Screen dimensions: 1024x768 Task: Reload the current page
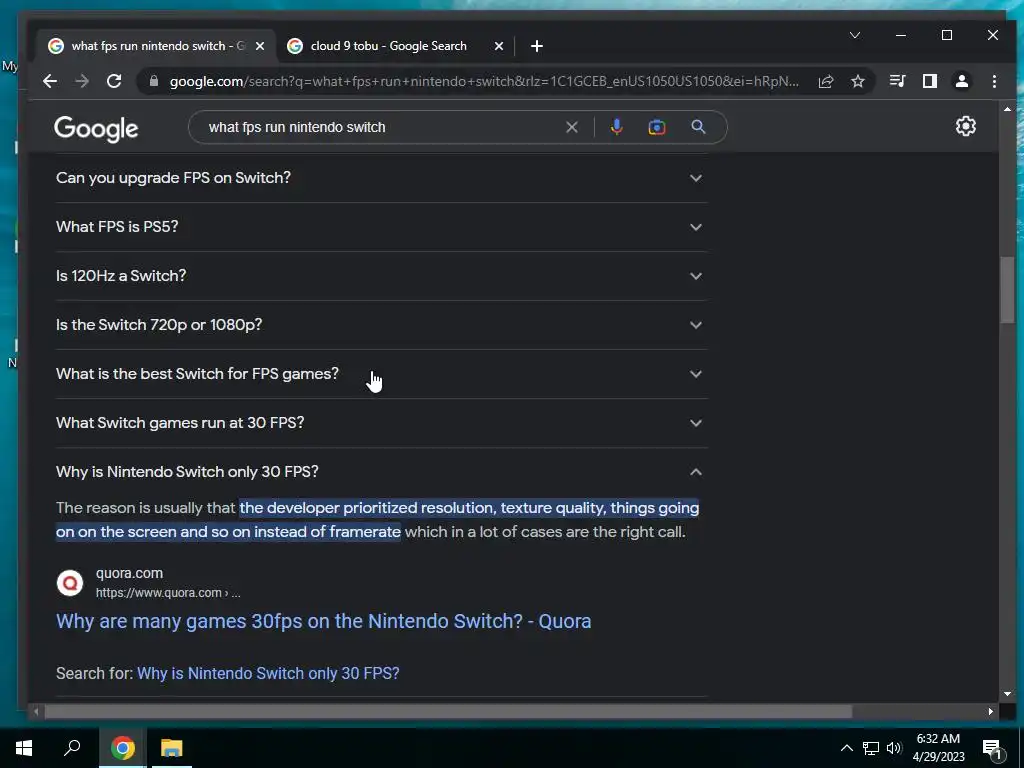click(114, 81)
